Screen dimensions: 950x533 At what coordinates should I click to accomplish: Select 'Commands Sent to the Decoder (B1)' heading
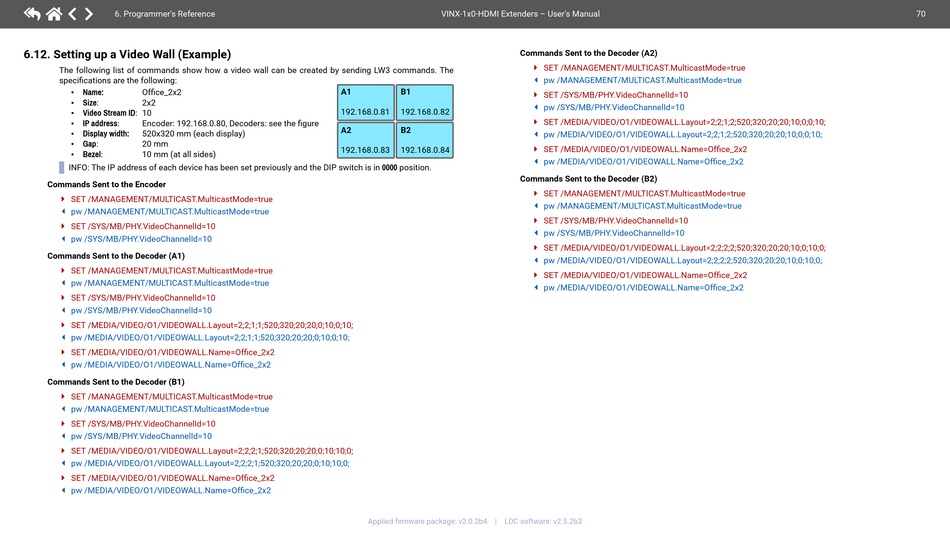116,382
